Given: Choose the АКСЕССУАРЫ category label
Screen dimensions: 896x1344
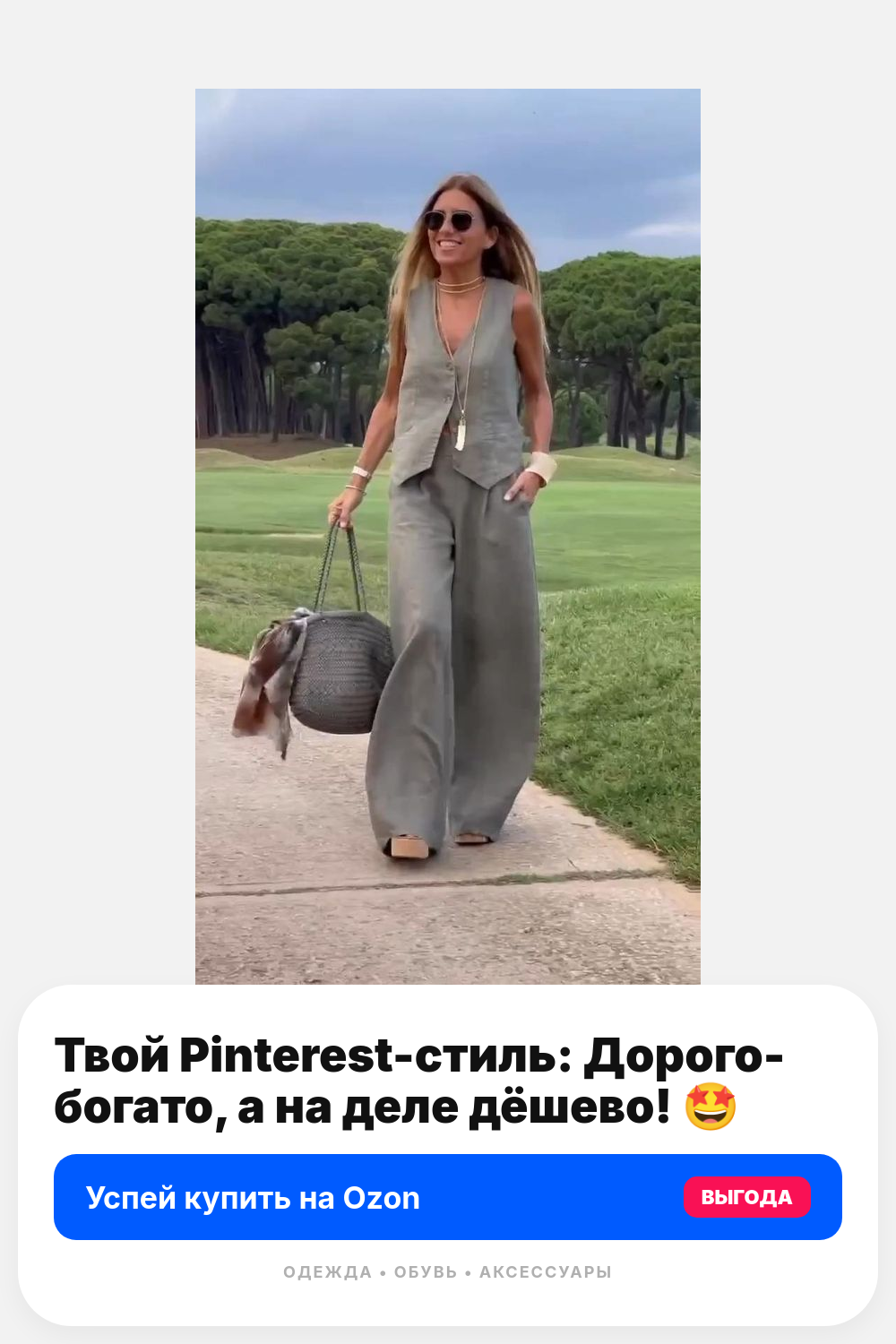Looking at the screenshot, I should pos(546,1272).
